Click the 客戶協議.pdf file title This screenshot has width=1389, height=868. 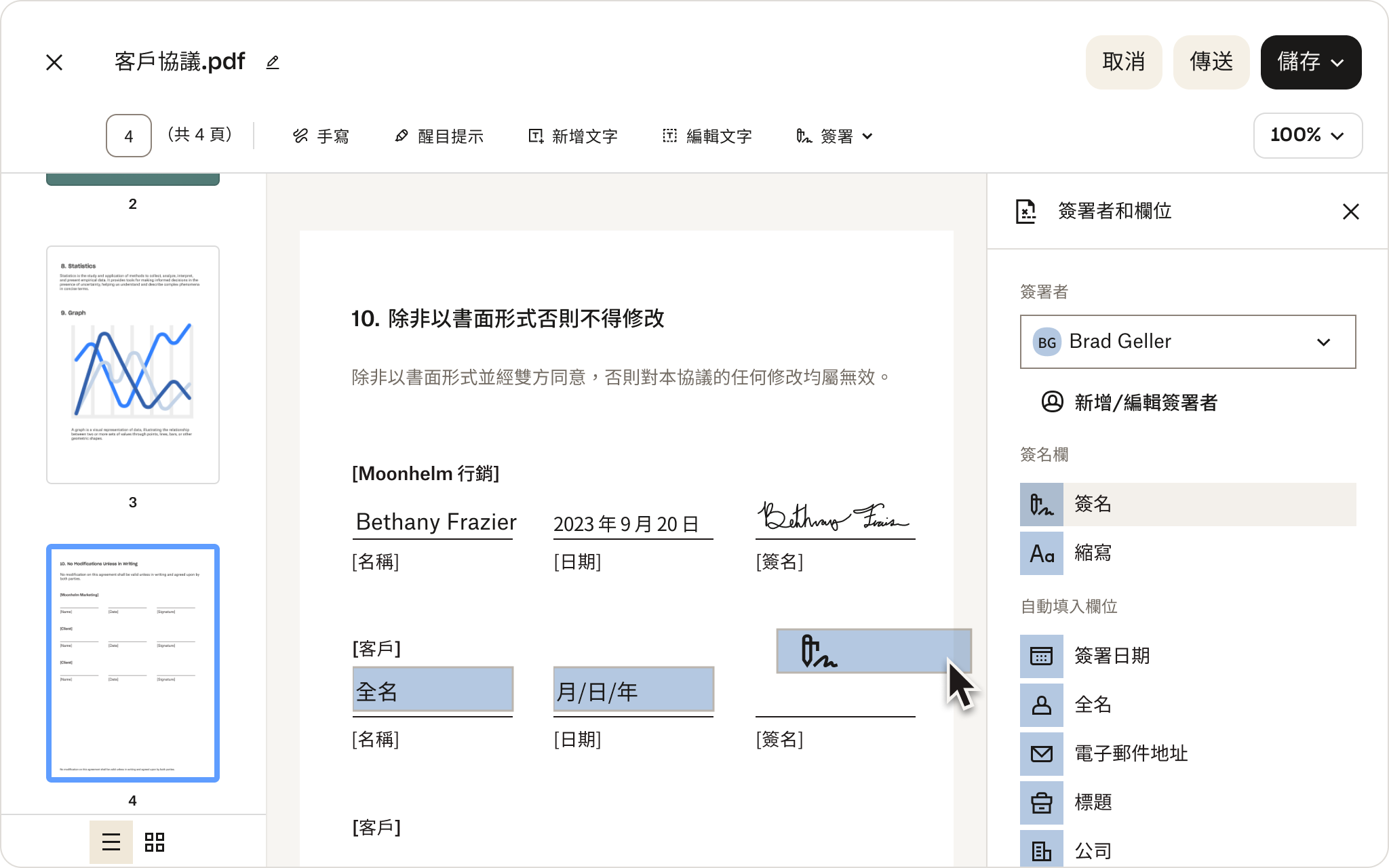(180, 62)
